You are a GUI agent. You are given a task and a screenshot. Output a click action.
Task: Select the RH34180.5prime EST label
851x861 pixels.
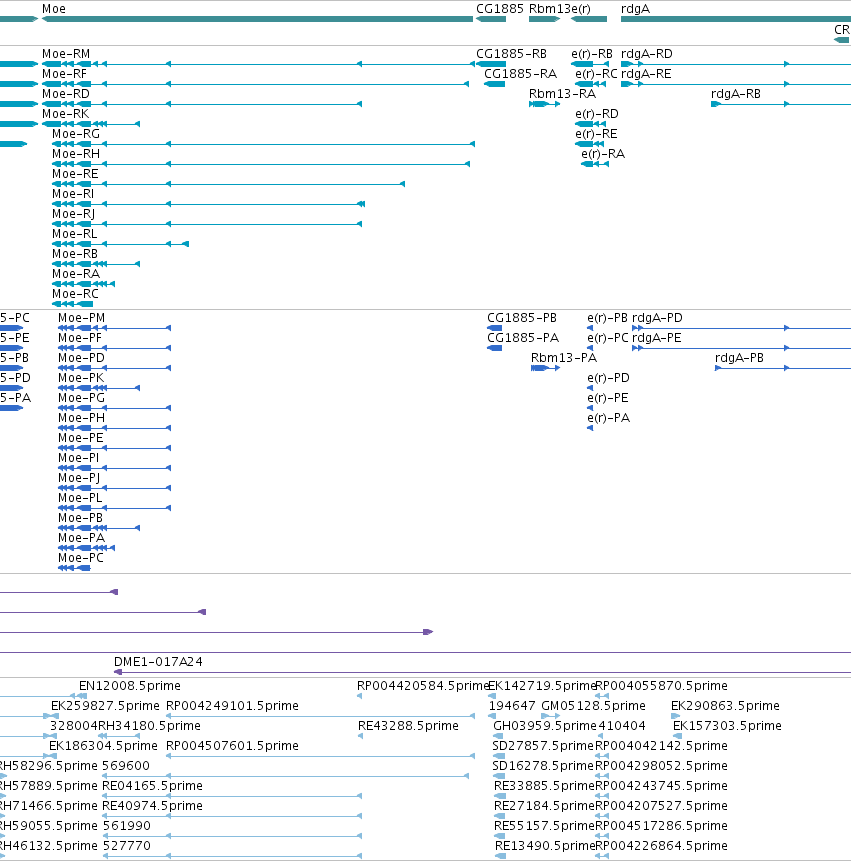149,726
